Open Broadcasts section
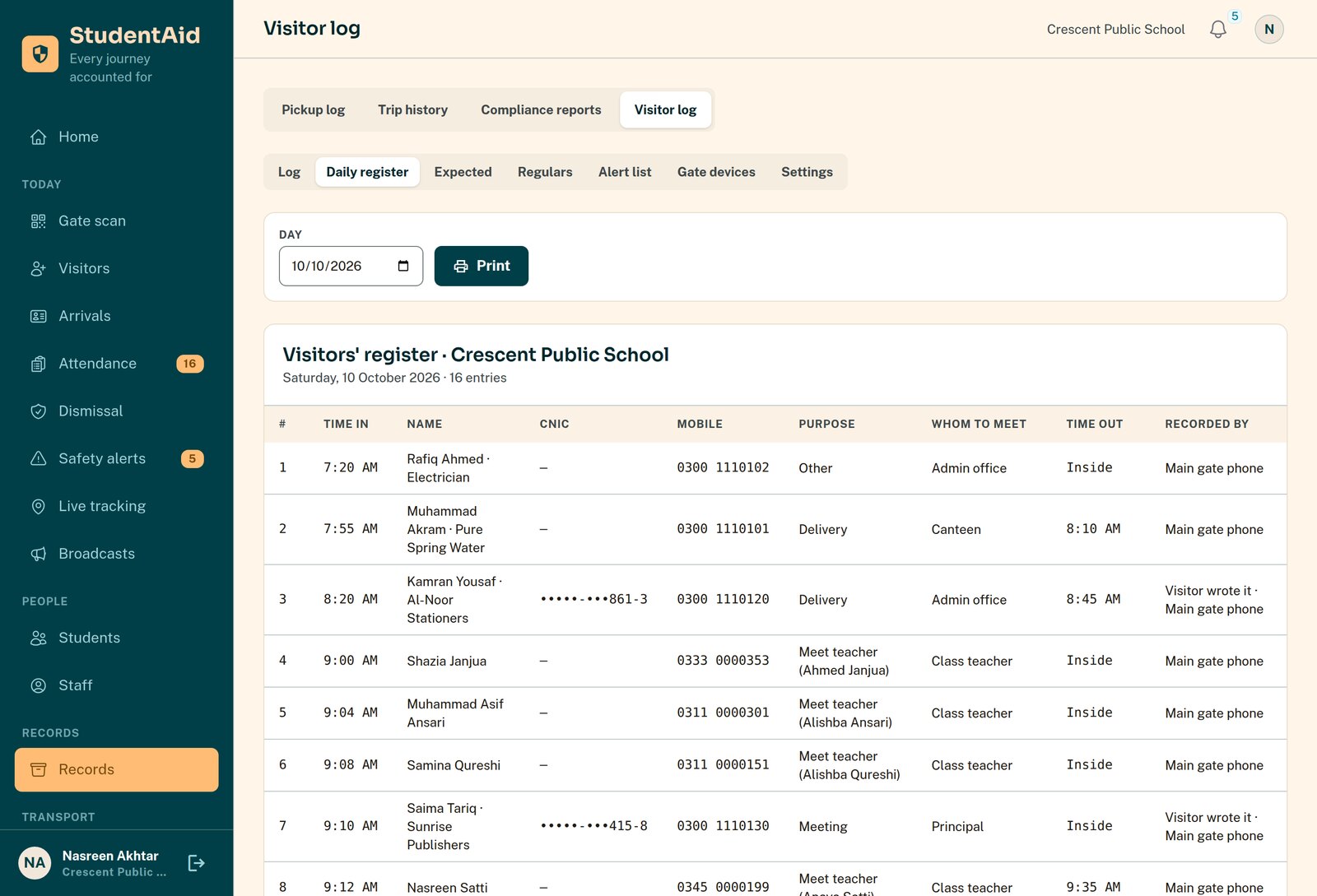Image resolution: width=1317 pixels, height=896 pixels. click(x=116, y=554)
